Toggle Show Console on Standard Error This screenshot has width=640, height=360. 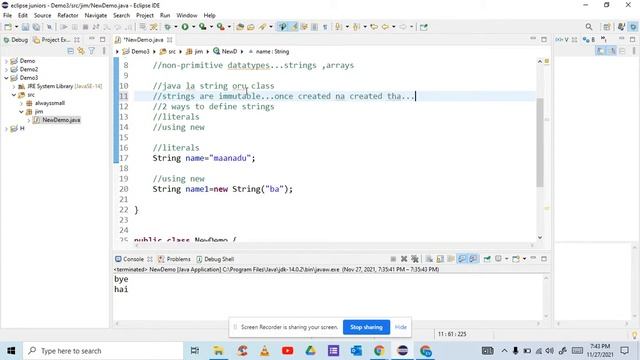[473, 259]
